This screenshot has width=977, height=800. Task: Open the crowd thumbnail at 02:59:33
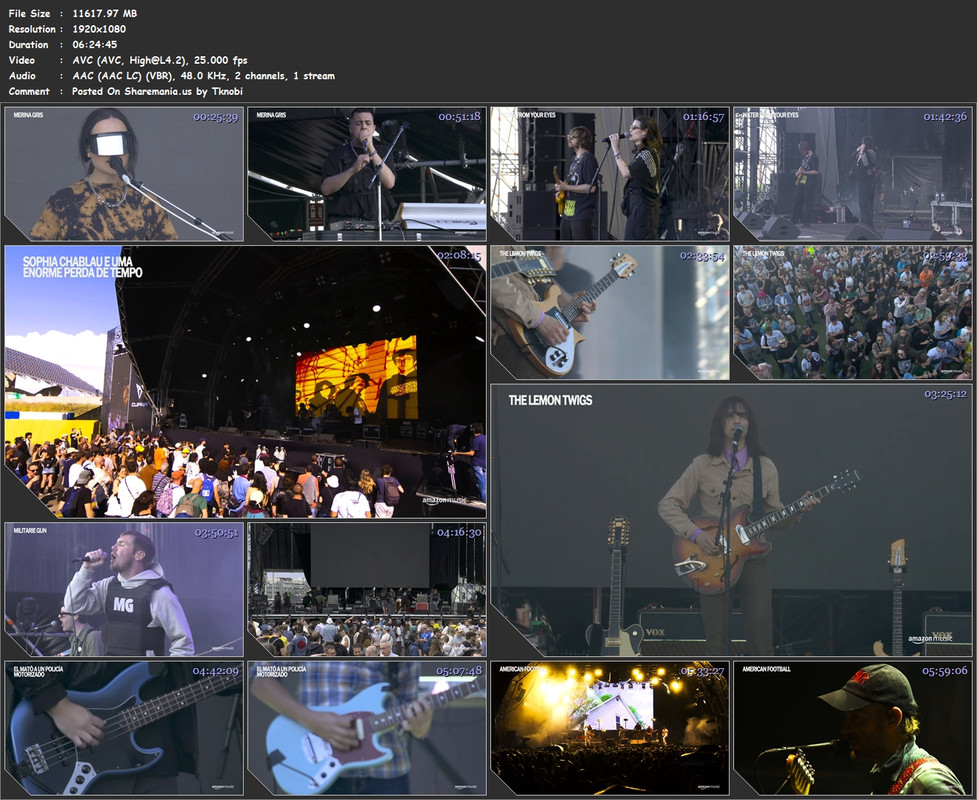click(853, 313)
